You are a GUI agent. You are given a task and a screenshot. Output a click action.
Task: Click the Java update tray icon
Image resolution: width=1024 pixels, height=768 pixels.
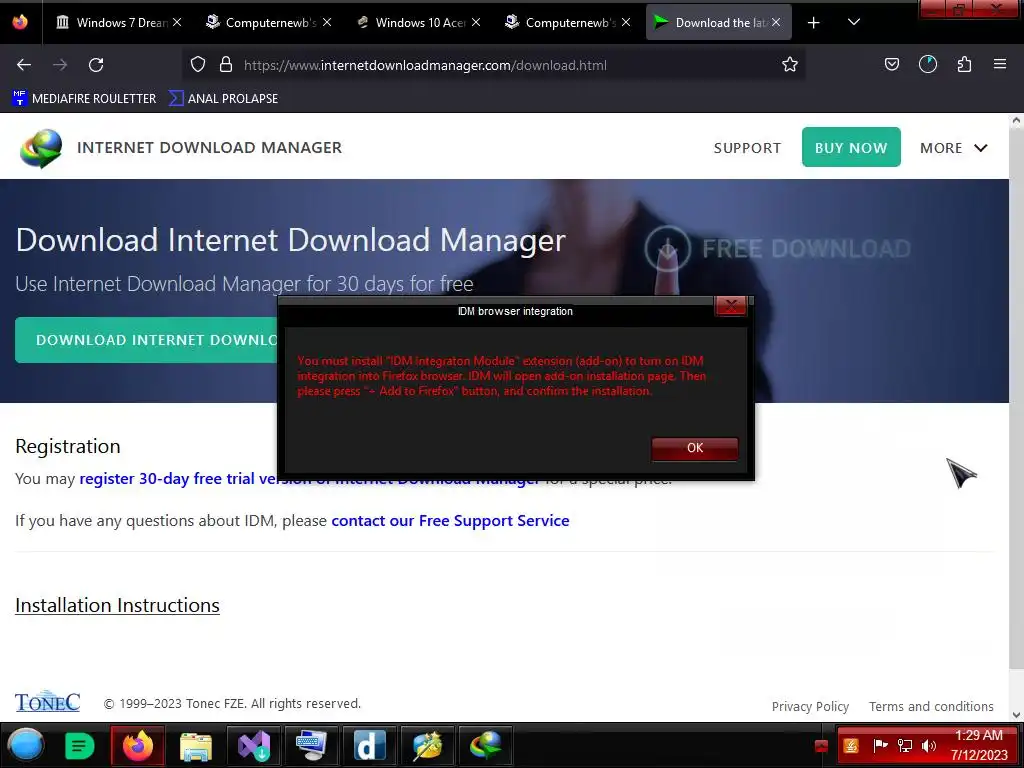pyautogui.click(x=850, y=745)
